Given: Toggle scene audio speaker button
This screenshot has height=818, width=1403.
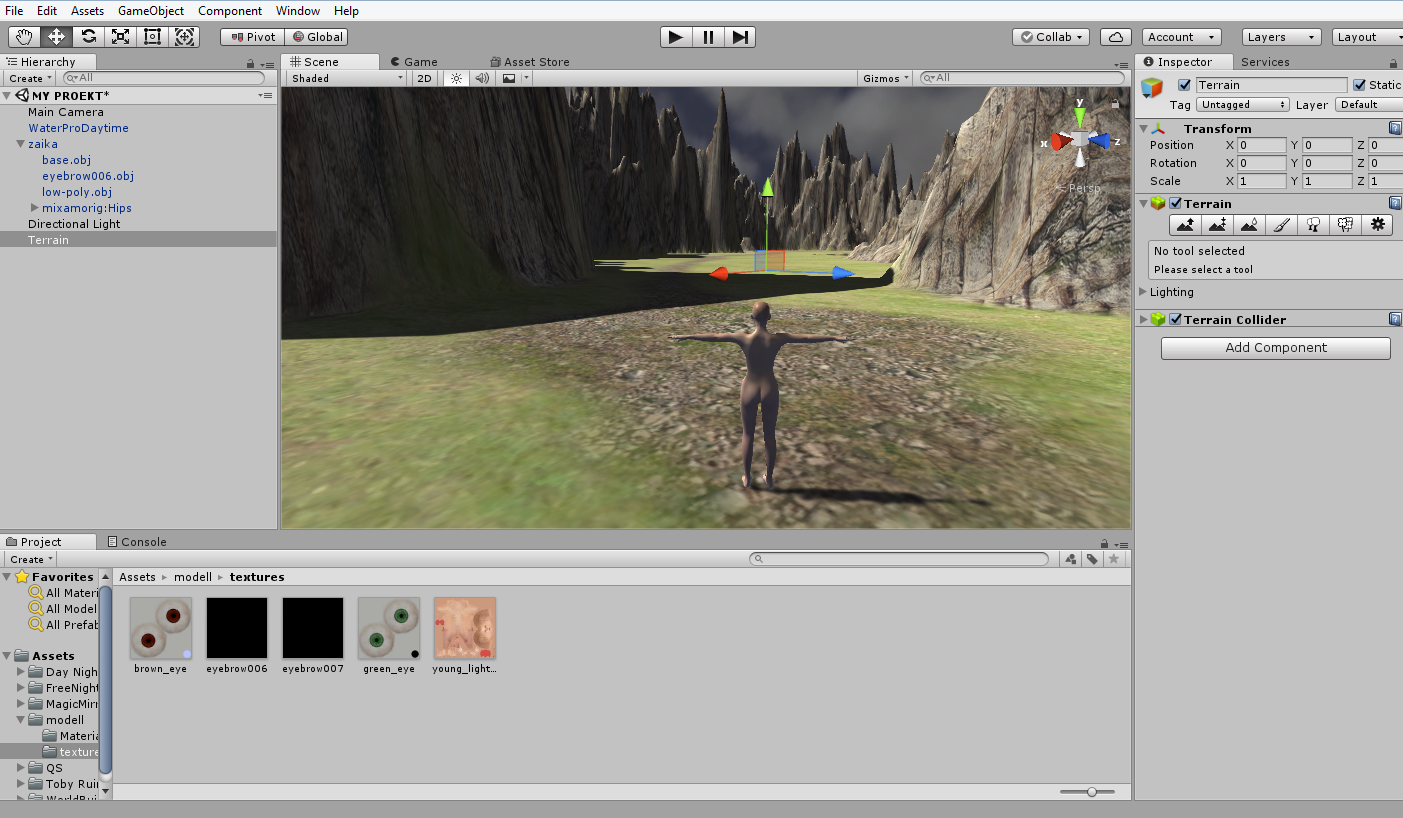Looking at the screenshot, I should [482, 78].
